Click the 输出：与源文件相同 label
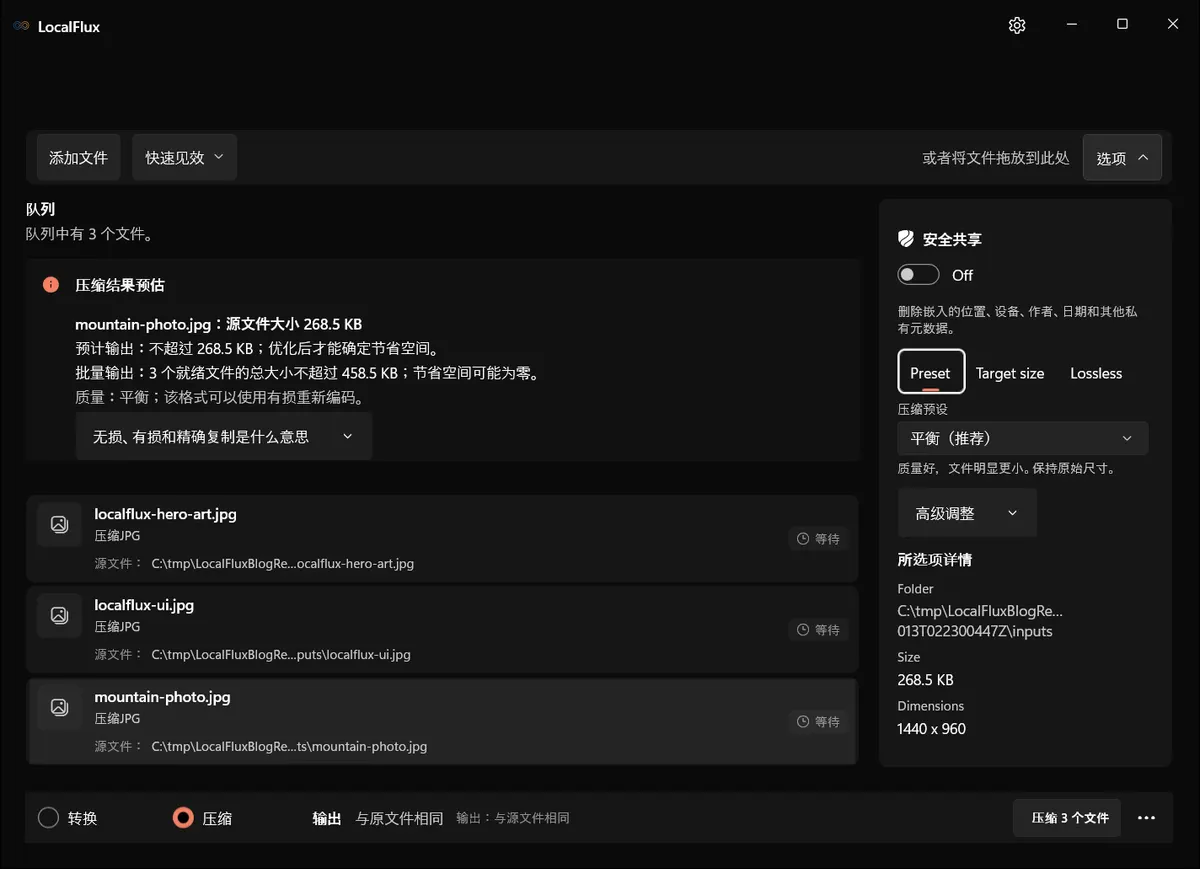Image resolution: width=1200 pixels, height=869 pixels. (513, 818)
